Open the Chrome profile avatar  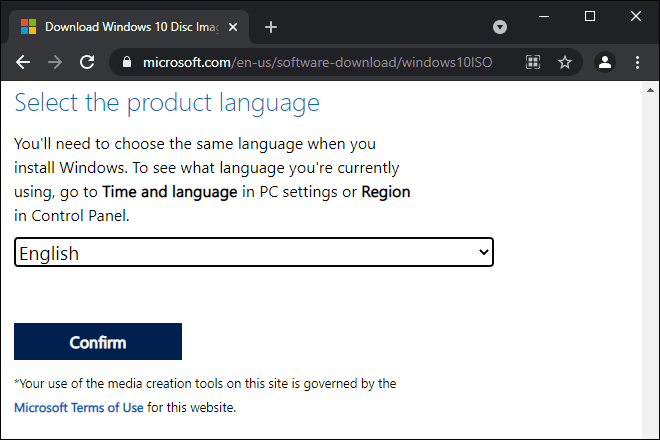click(605, 62)
